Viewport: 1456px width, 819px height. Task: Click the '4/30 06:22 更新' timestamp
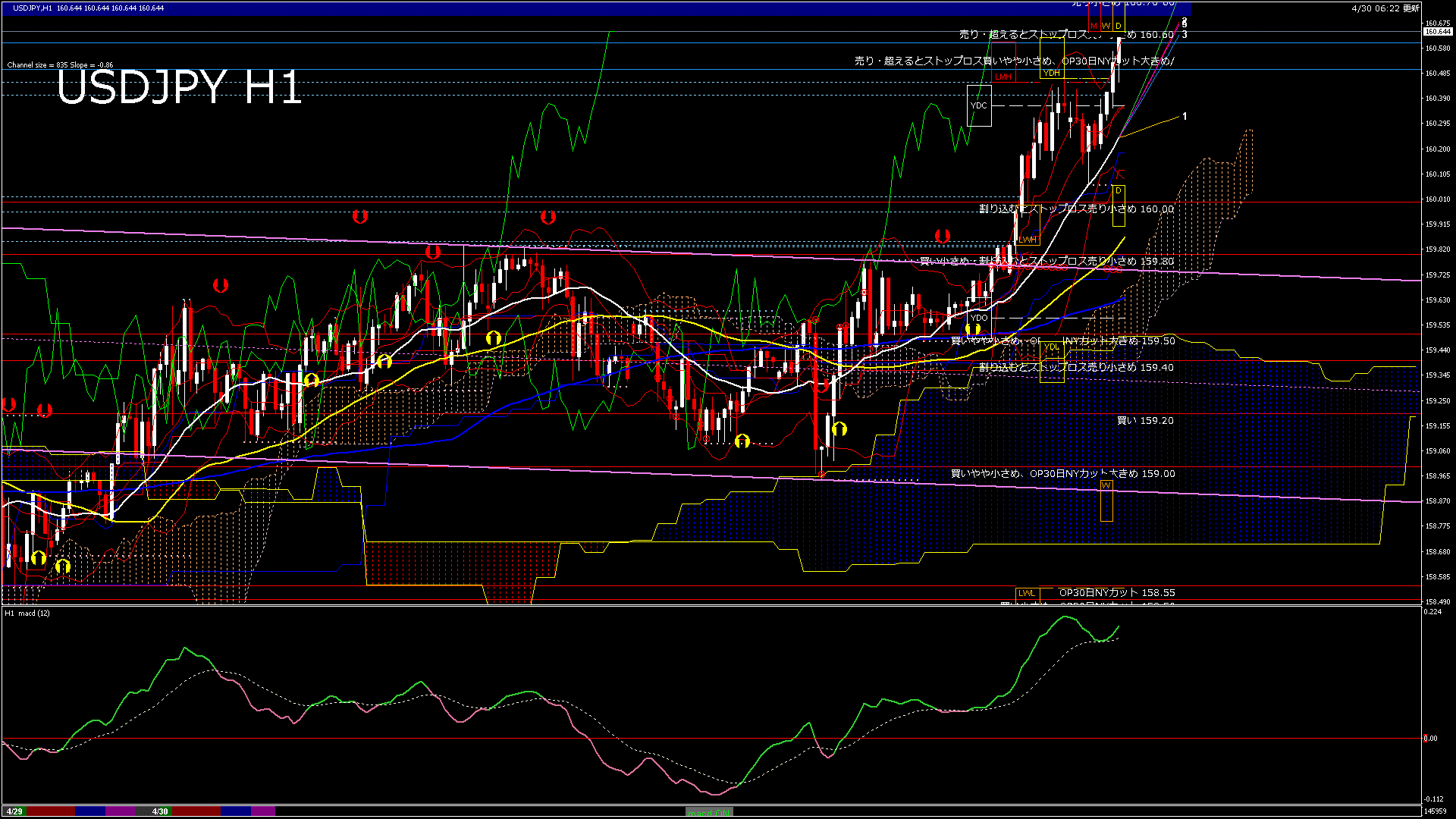pos(1385,8)
